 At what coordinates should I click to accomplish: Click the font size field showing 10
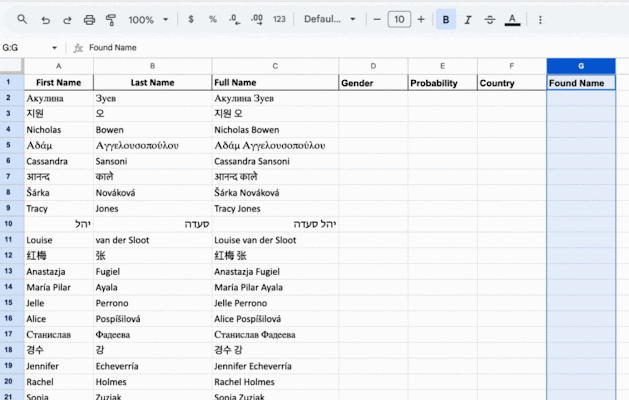click(399, 19)
